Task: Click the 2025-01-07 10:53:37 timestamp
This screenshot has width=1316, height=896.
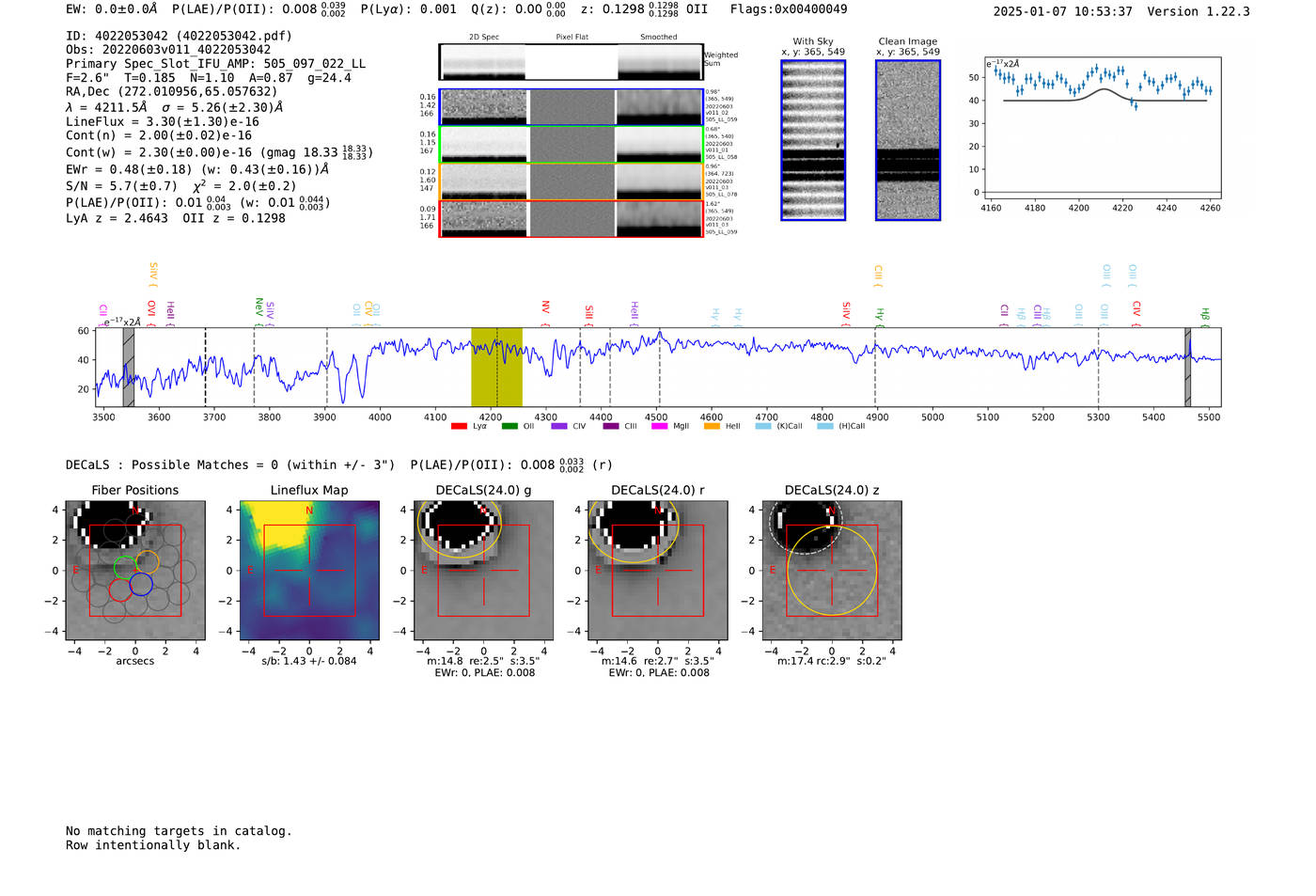Action: click(1063, 11)
